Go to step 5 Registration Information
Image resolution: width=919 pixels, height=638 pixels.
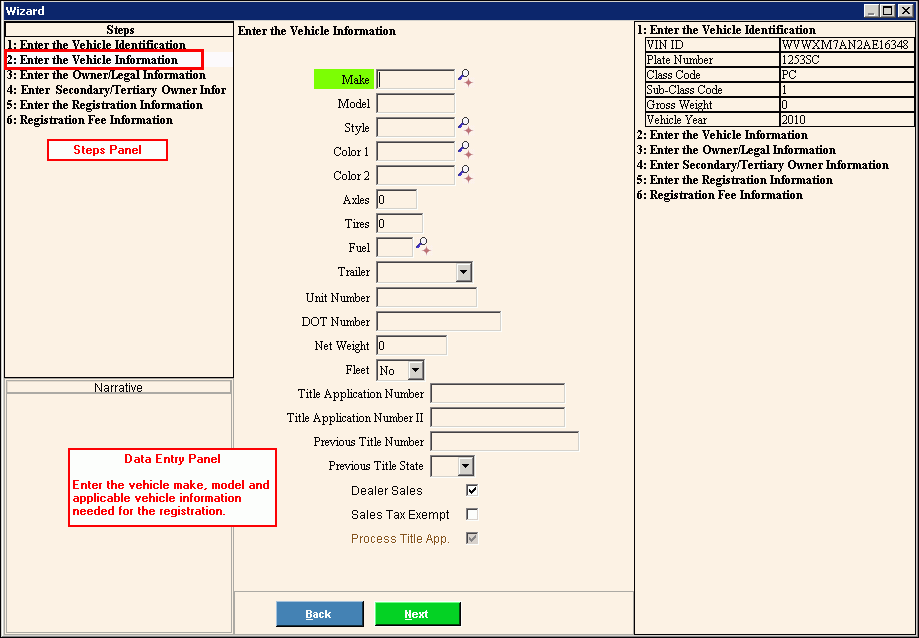tap(105, 105)
